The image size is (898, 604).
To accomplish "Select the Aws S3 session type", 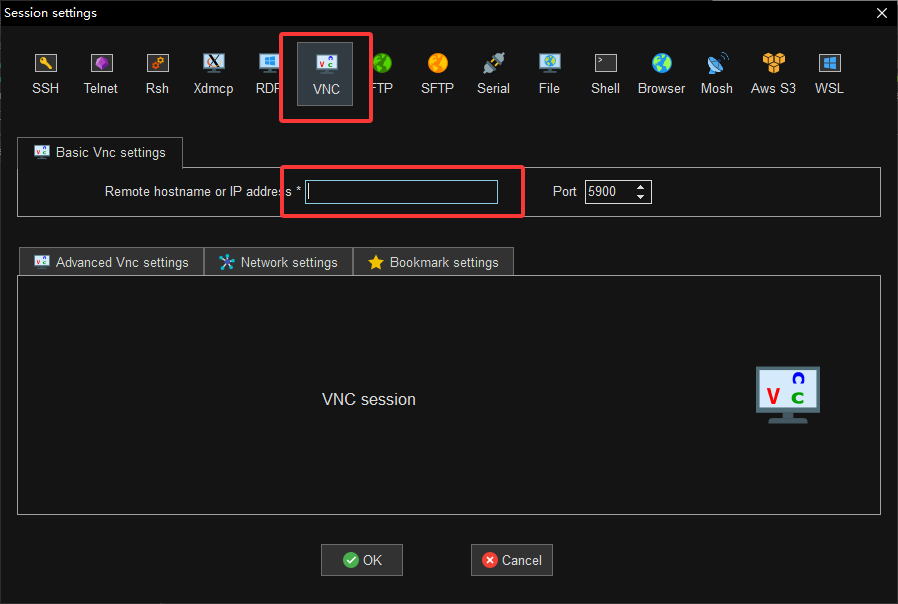I will point(773,74).
